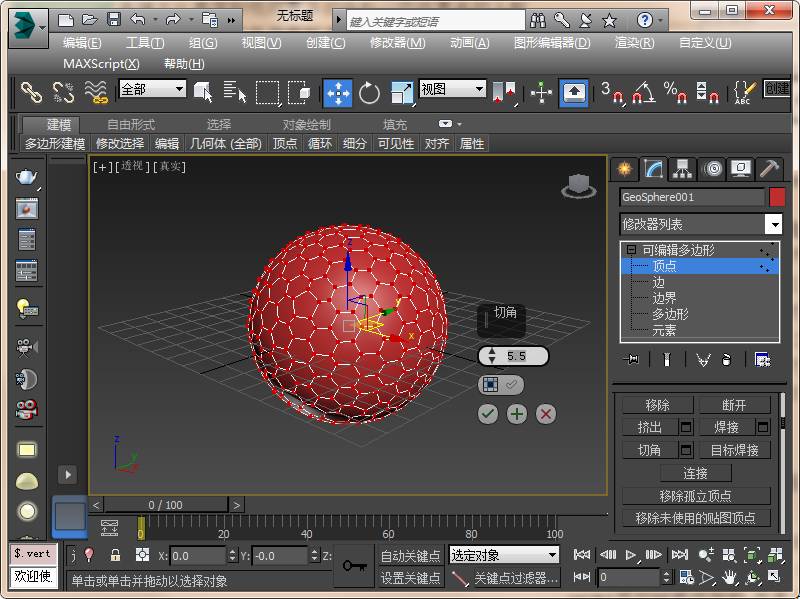
Task: Click the Select Object arrow tool
Action: pyautogui.click(x=204, y=93)
